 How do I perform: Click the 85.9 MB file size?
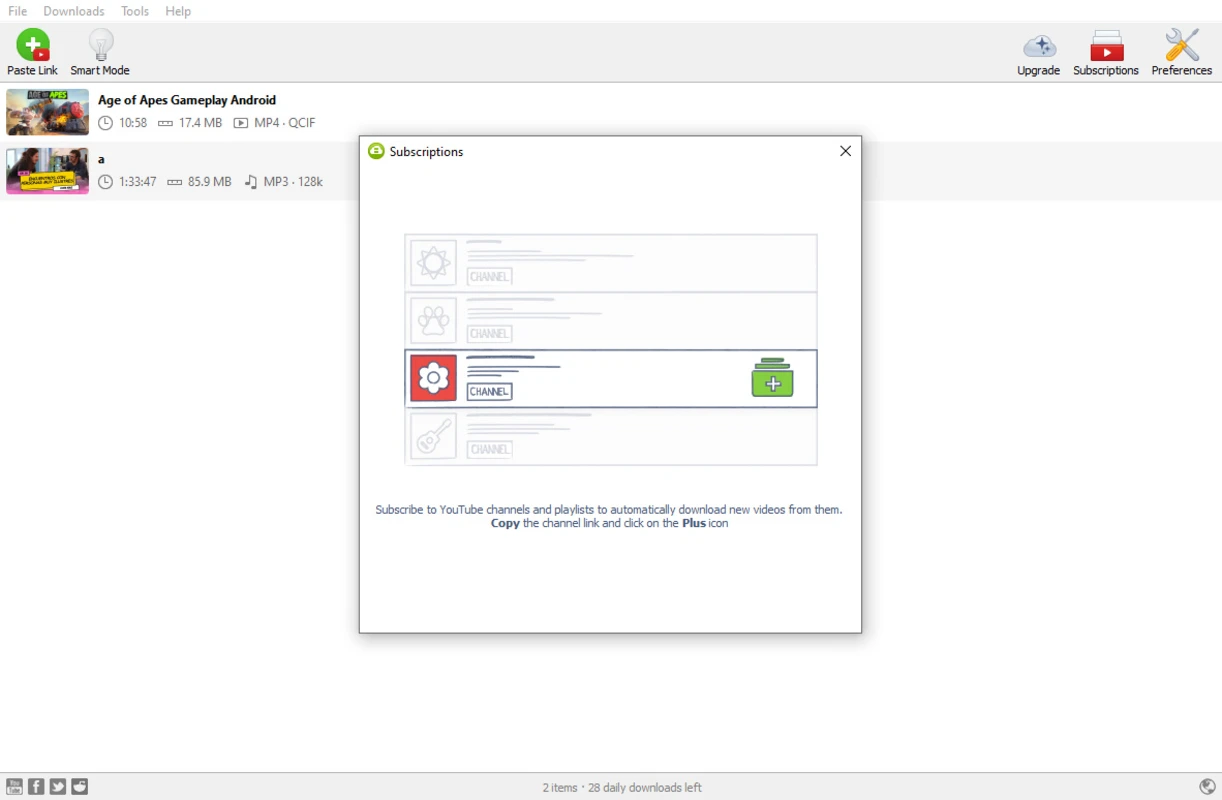[209, 182]
